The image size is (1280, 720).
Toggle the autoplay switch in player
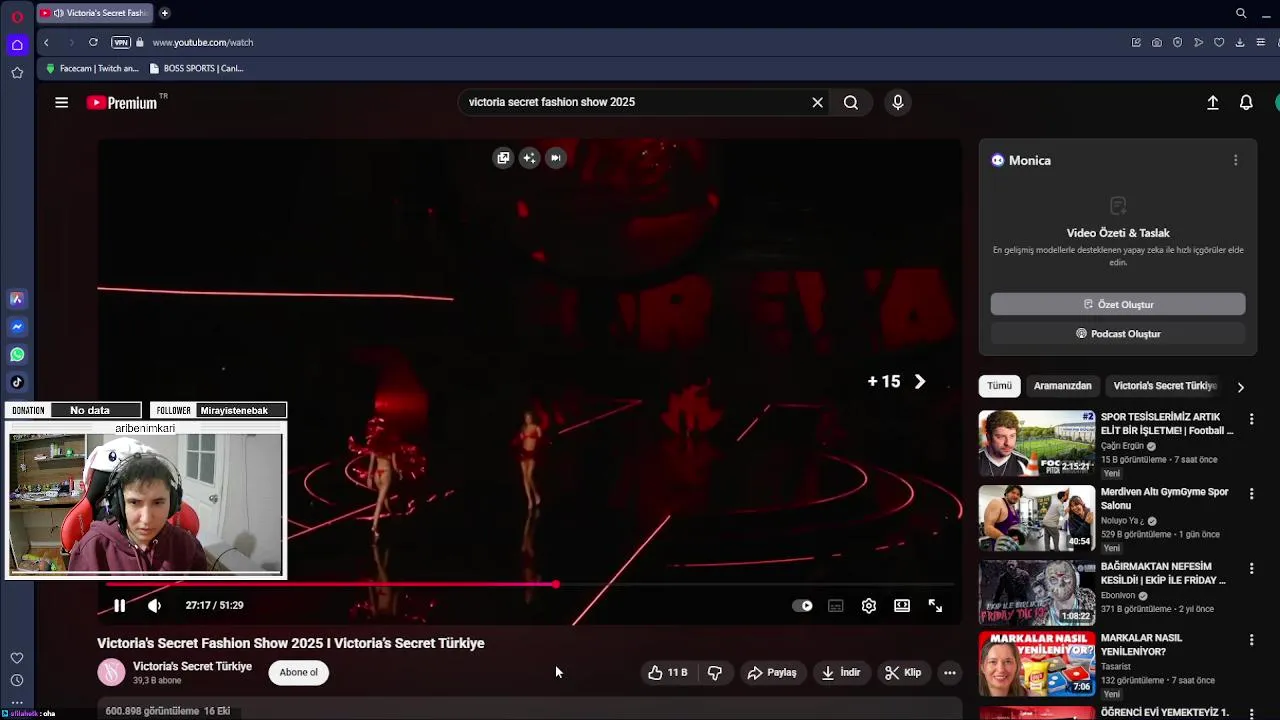click(802, 605)
